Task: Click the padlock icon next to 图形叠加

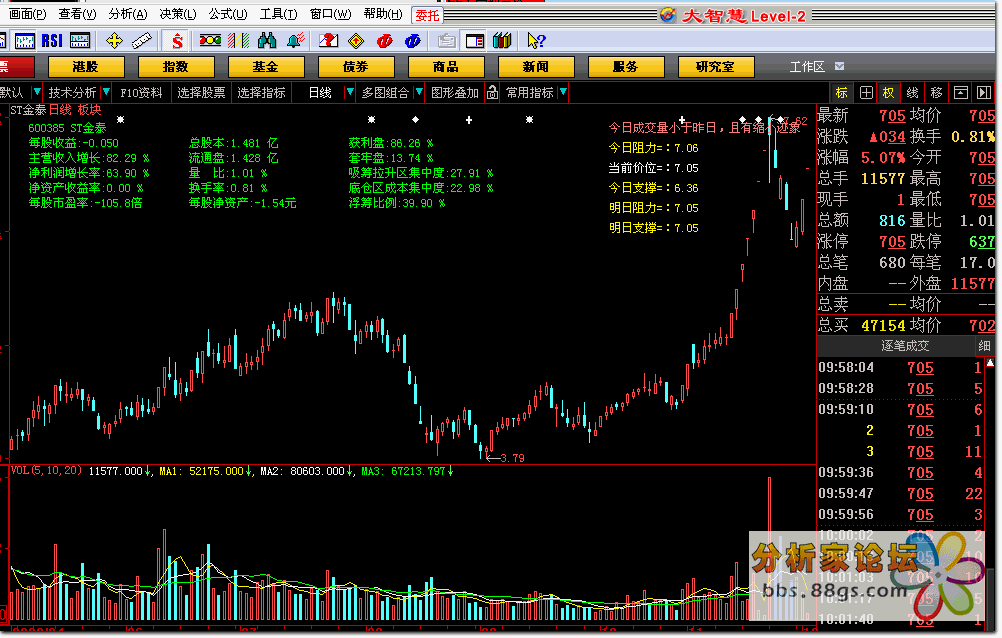Action: 492,93
